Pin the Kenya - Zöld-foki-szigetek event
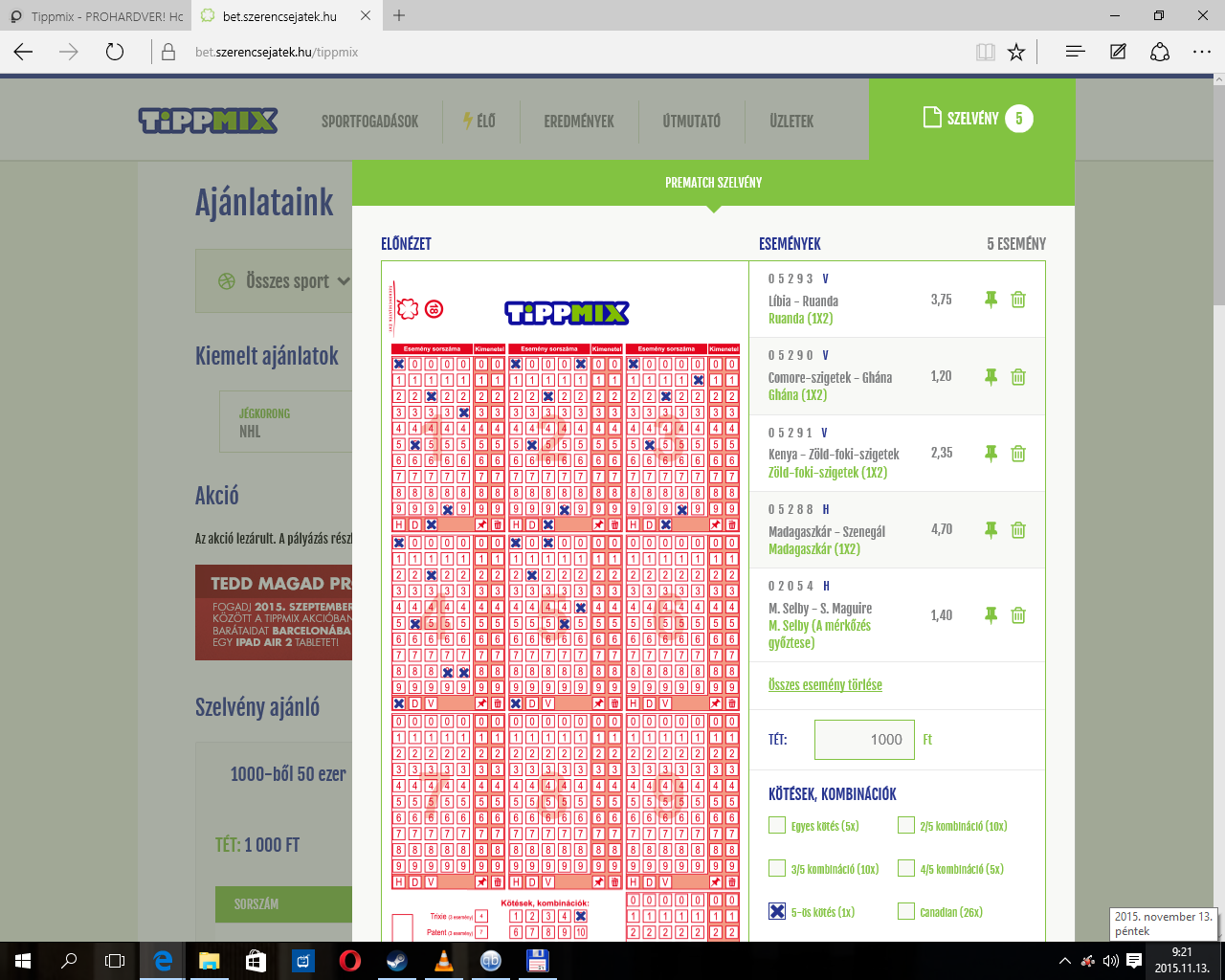 click(991, 453)
